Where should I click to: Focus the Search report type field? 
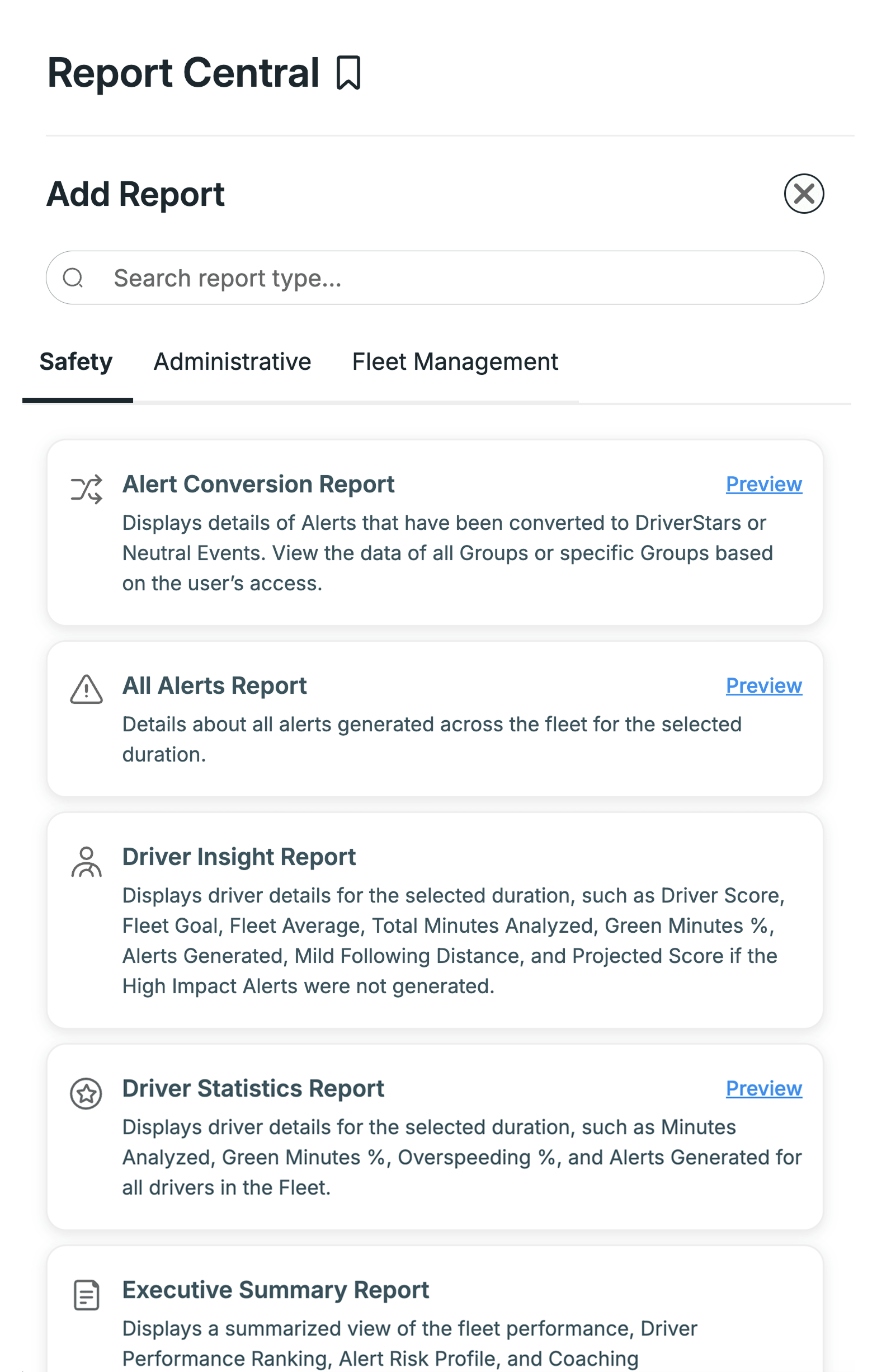pyautogui.click(x=435, y=278)
